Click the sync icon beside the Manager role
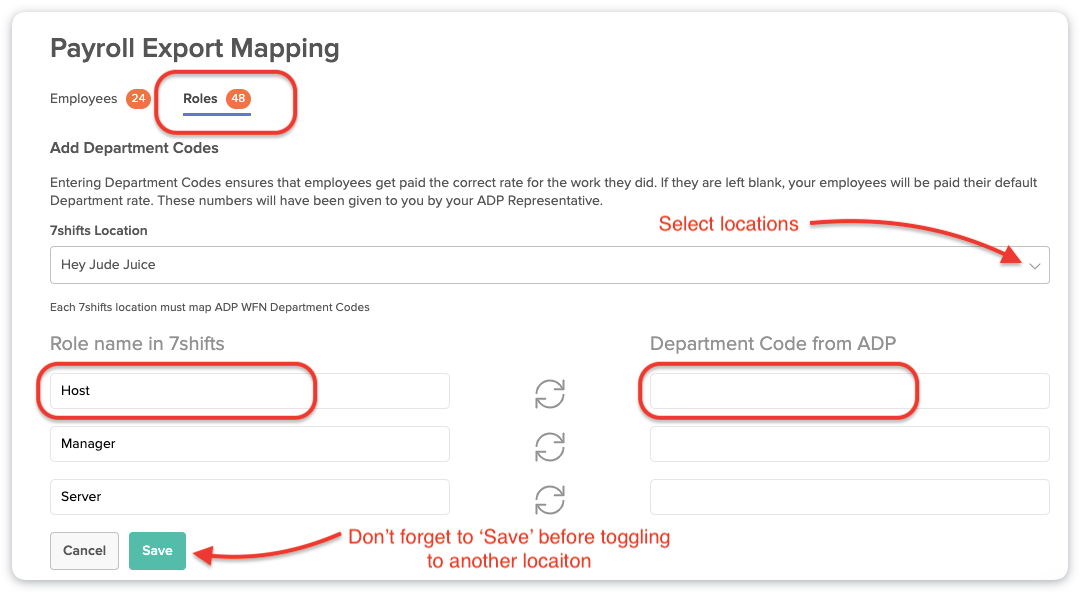This screenshot has width=1080, height=592. (550, 445)
